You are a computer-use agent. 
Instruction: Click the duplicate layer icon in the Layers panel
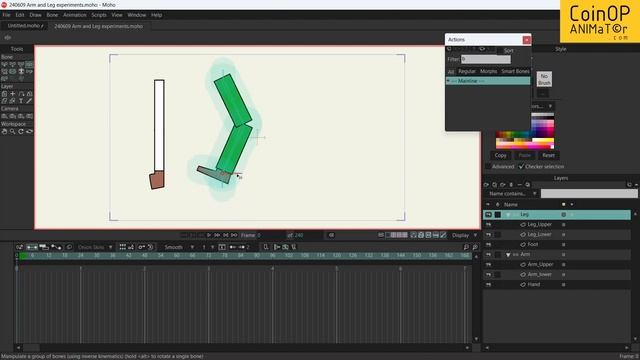click(x=494, y=185)
